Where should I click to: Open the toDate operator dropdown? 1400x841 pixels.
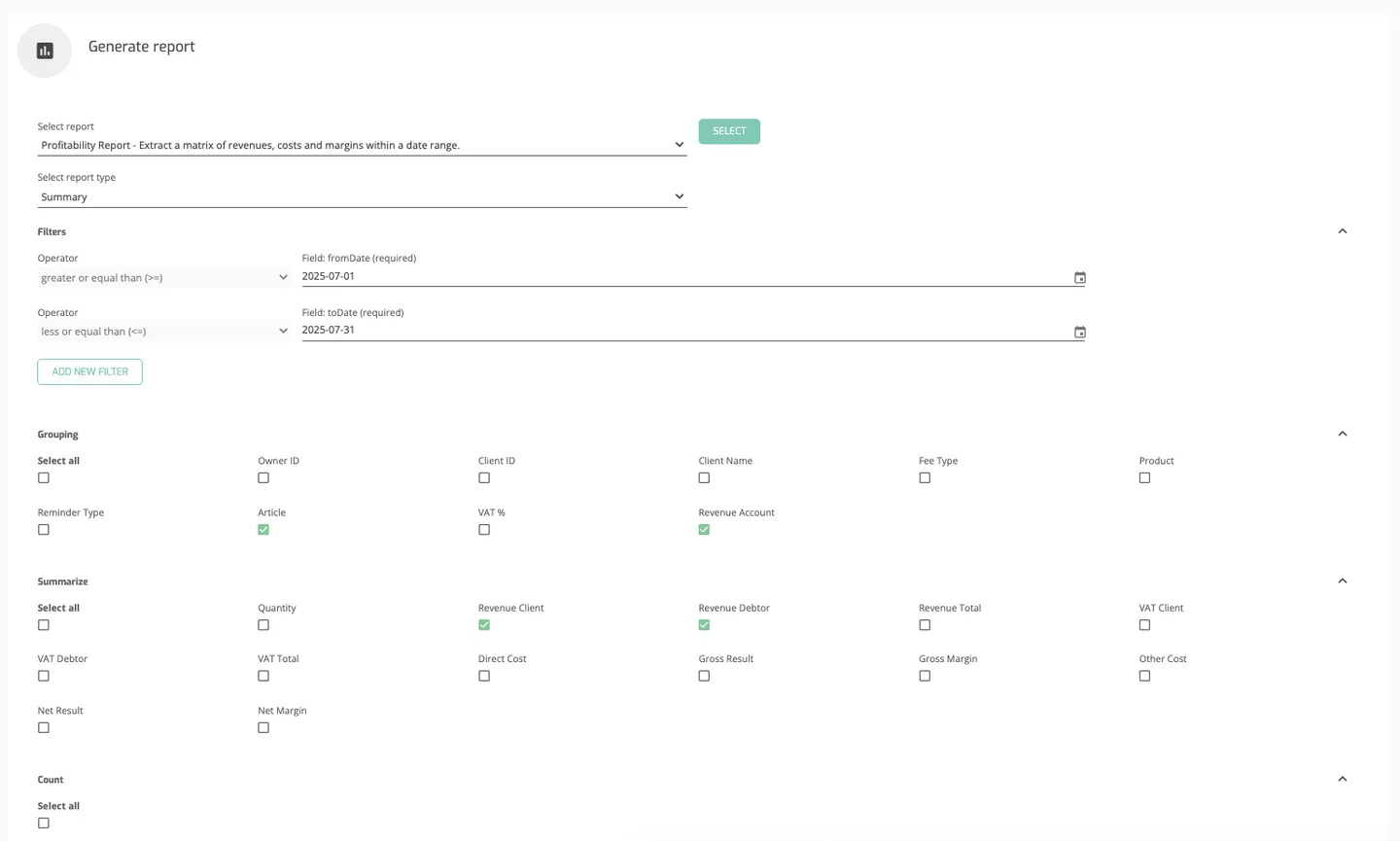pyautogui.click(x=164, y=332)
